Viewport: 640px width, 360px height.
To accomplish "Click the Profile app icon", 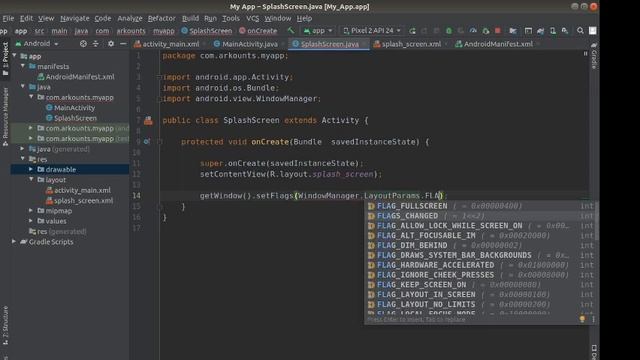I will pyautogui.click(x=473, y=31).
